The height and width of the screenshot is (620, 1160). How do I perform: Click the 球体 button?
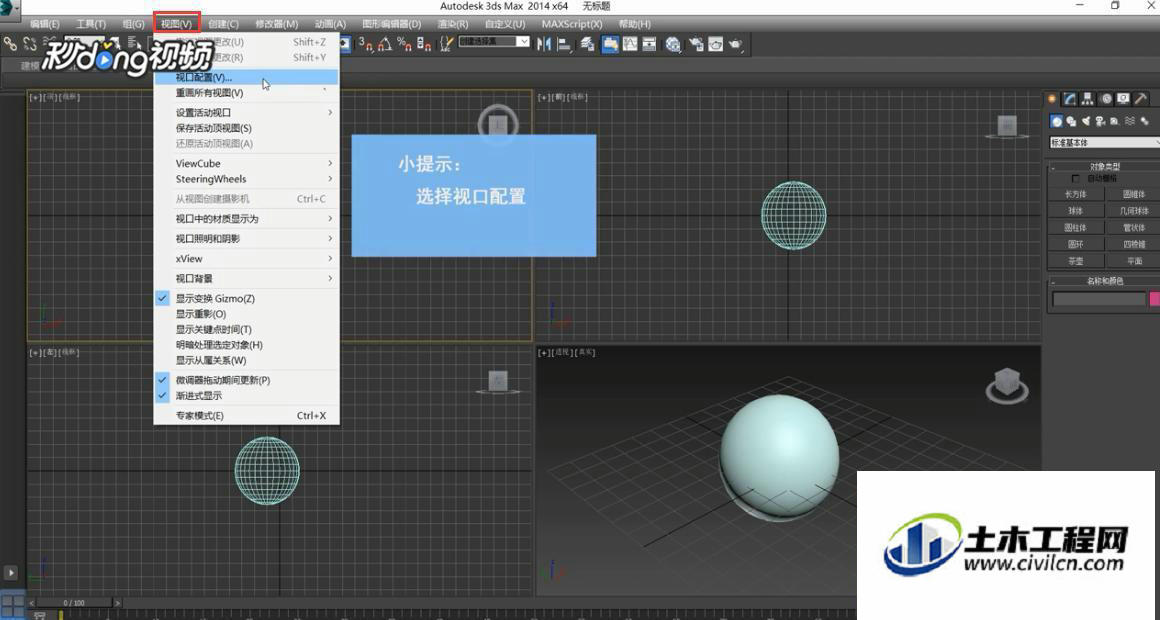pyautogui.click(x=1075, y=210)
